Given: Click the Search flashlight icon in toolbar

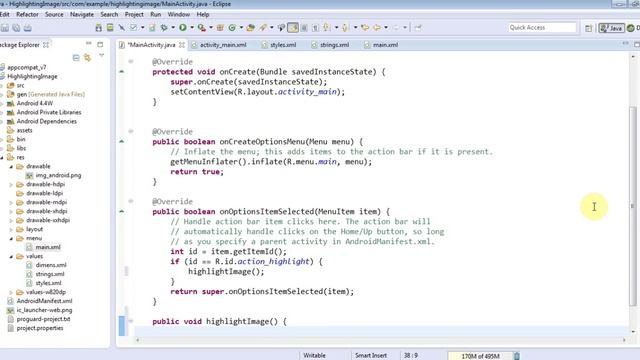Looking at the screenshot, I should click(x=263, y=28).
